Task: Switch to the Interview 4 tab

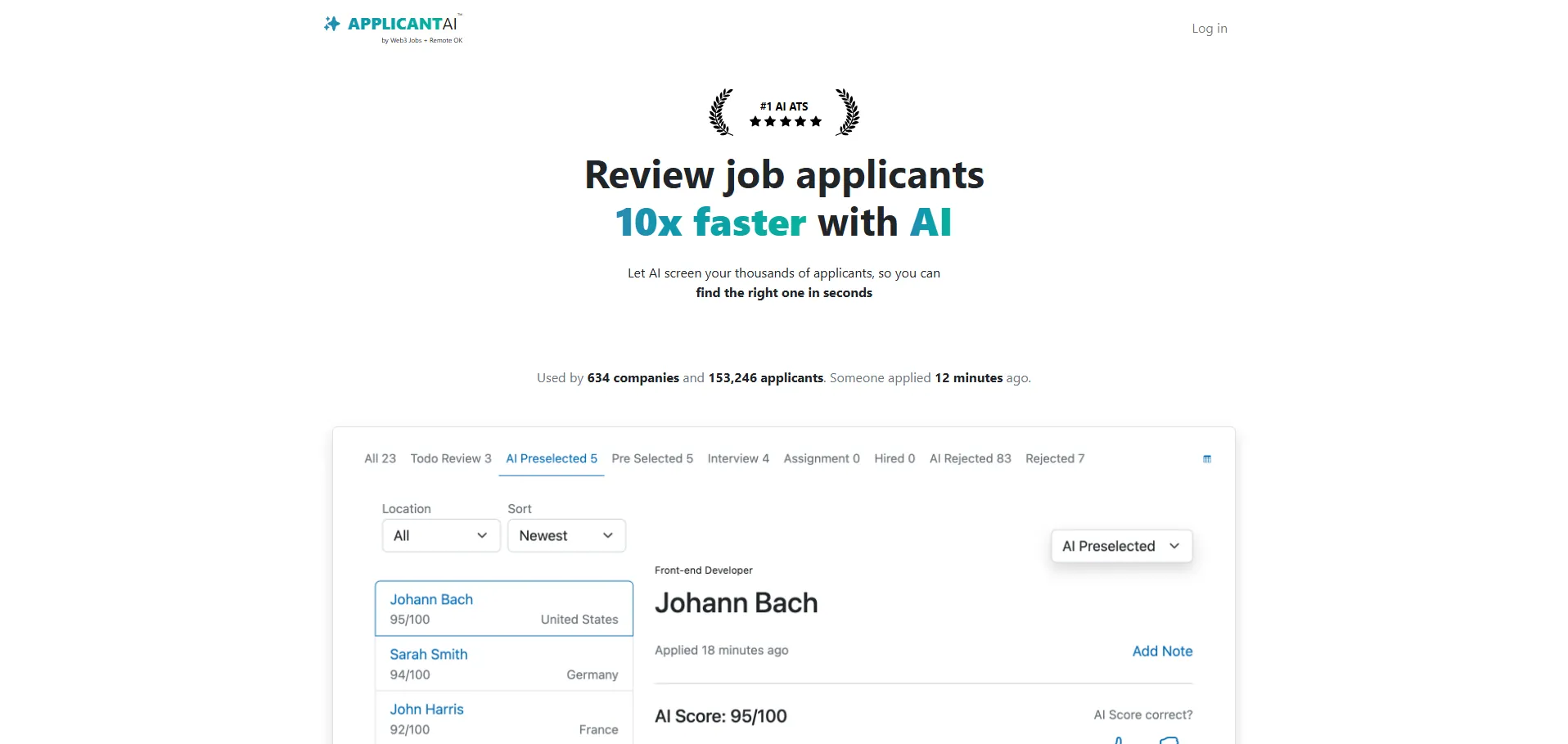Action: [738, 458]
